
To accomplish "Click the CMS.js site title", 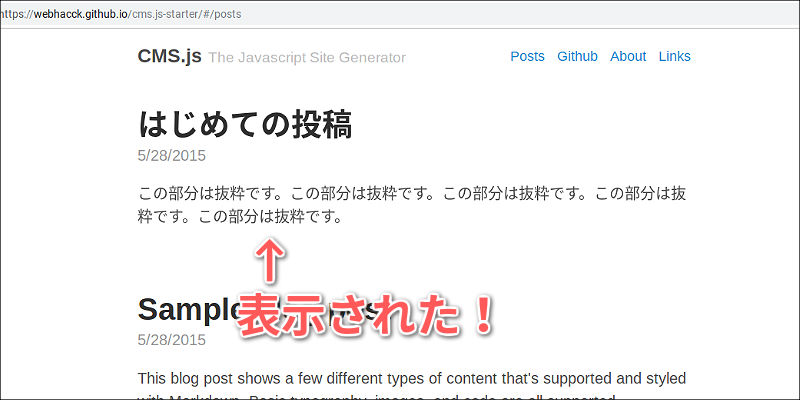I will pyautogui.click(x=170, y=56).
